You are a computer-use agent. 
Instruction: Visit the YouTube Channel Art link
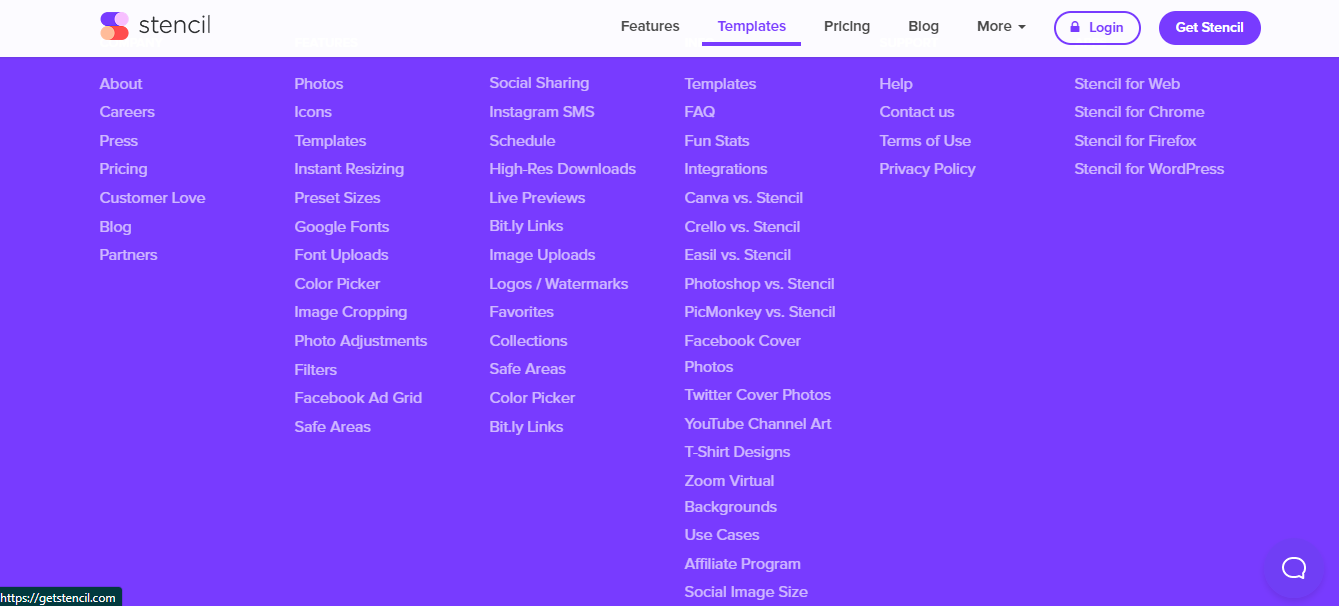(757, 424)
